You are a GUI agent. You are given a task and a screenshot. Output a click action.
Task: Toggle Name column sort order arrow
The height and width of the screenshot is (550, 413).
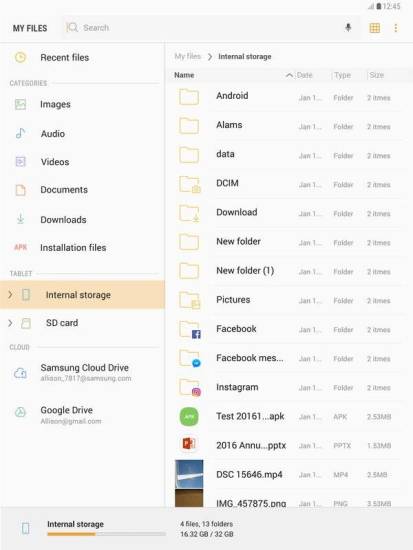(x=289, y=75)
